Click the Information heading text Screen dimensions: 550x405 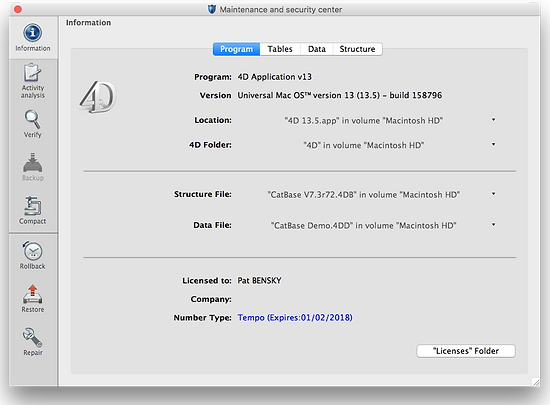point(88,23)
